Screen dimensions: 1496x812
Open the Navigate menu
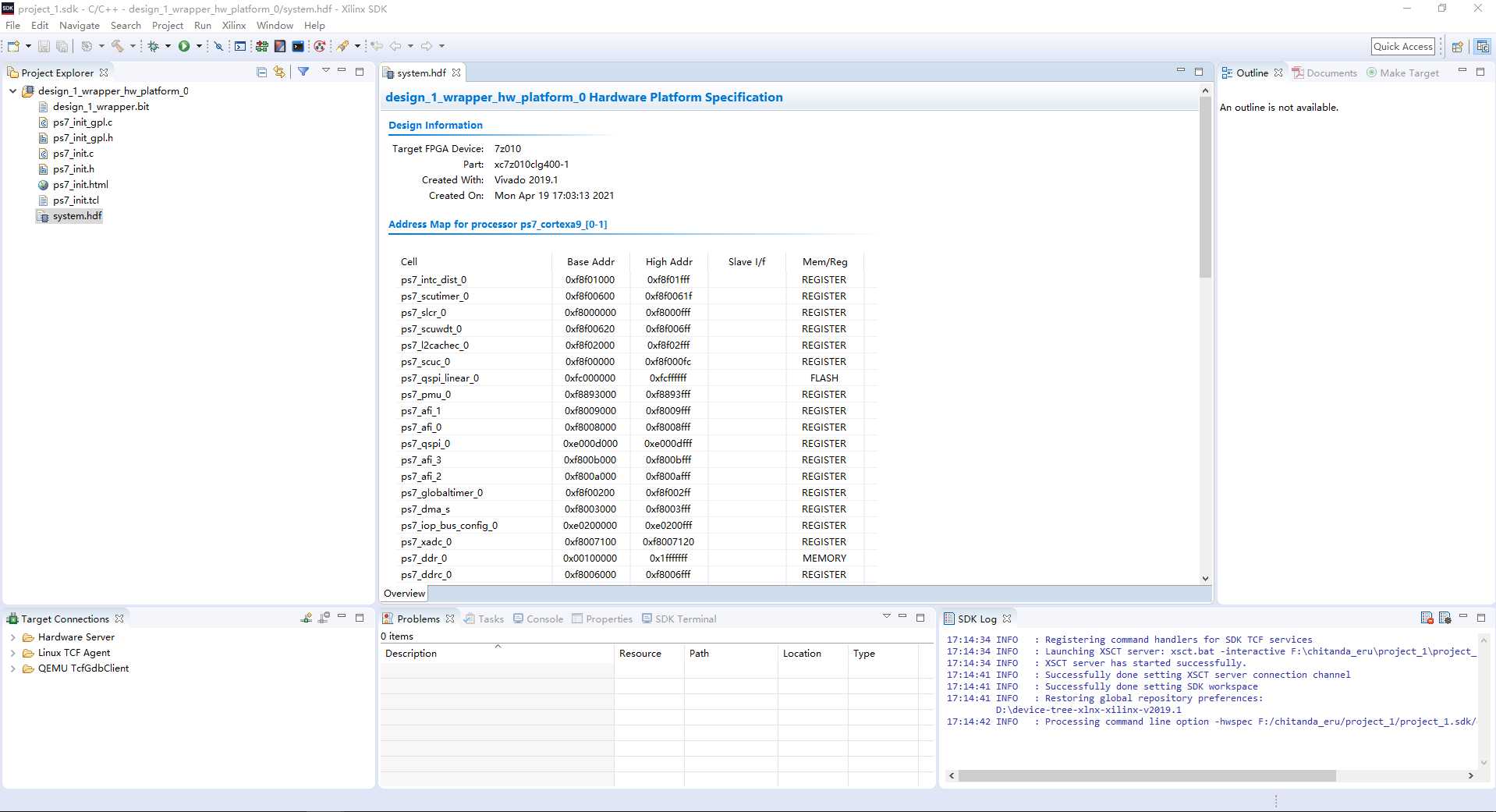pyautogui.click(x=80, y=26)
